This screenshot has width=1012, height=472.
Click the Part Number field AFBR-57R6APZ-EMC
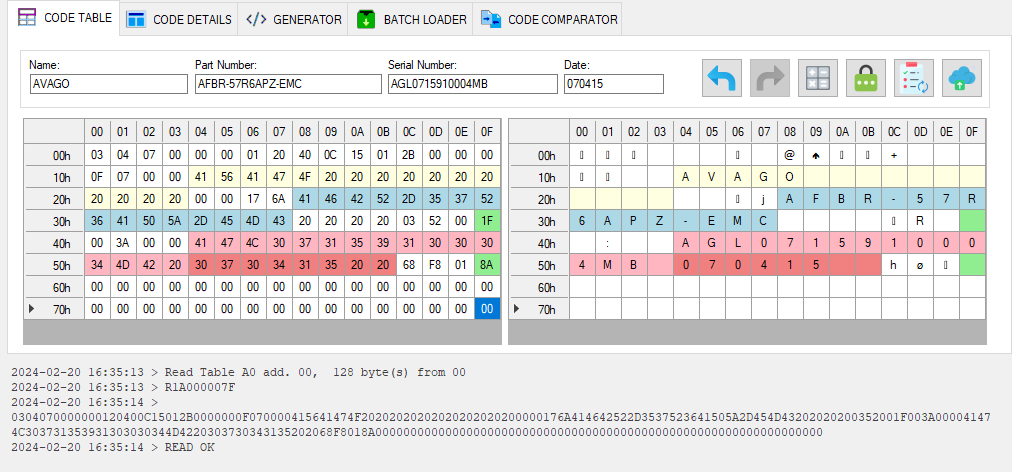tap(288, 84)
